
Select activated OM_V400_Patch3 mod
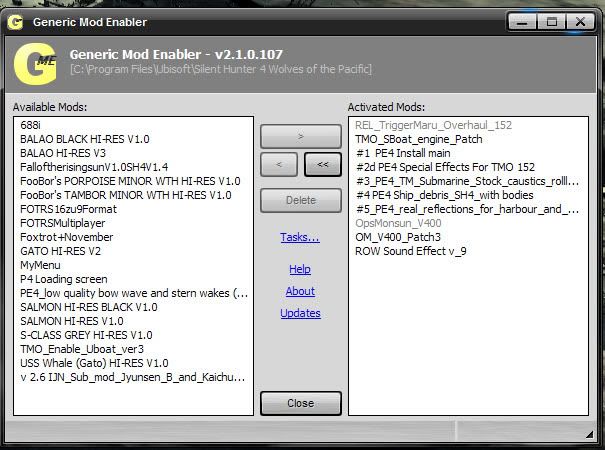398,237
